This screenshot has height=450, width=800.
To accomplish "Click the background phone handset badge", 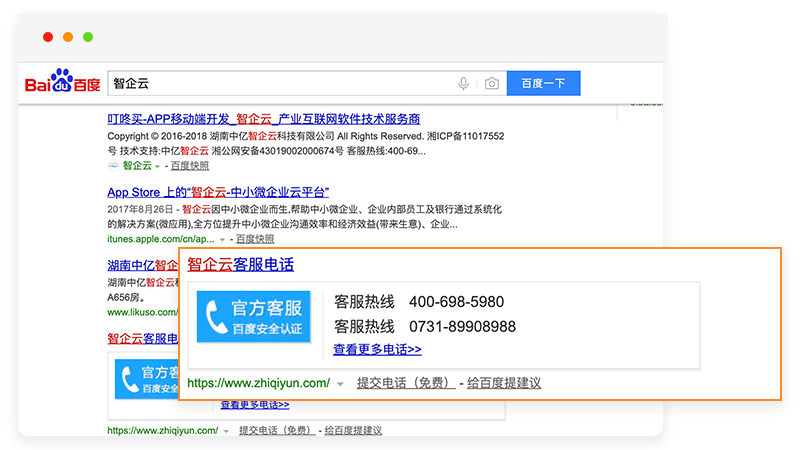I will point(147,379).
